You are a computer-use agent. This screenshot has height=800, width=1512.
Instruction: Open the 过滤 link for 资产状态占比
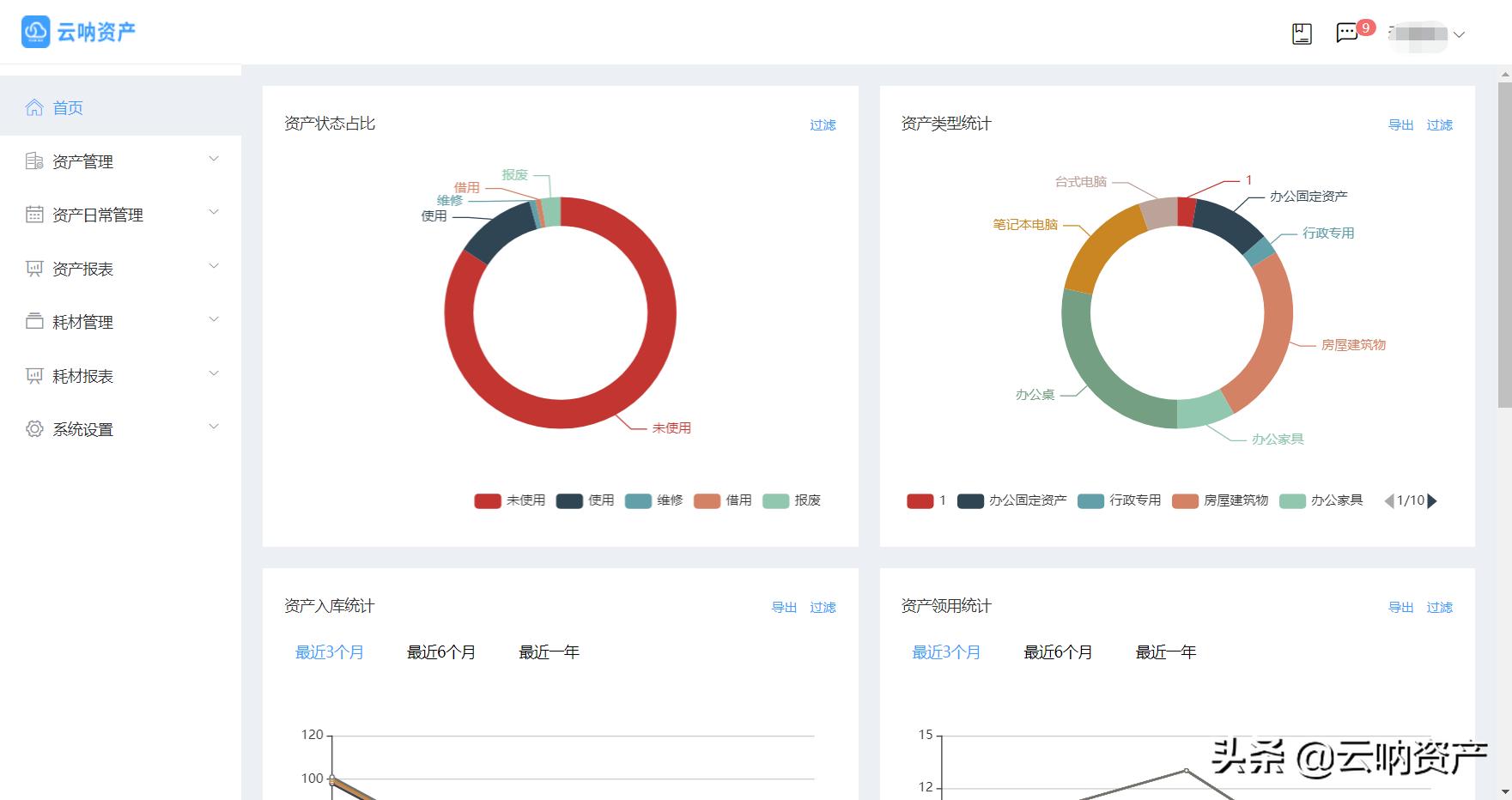pos(823,124)
